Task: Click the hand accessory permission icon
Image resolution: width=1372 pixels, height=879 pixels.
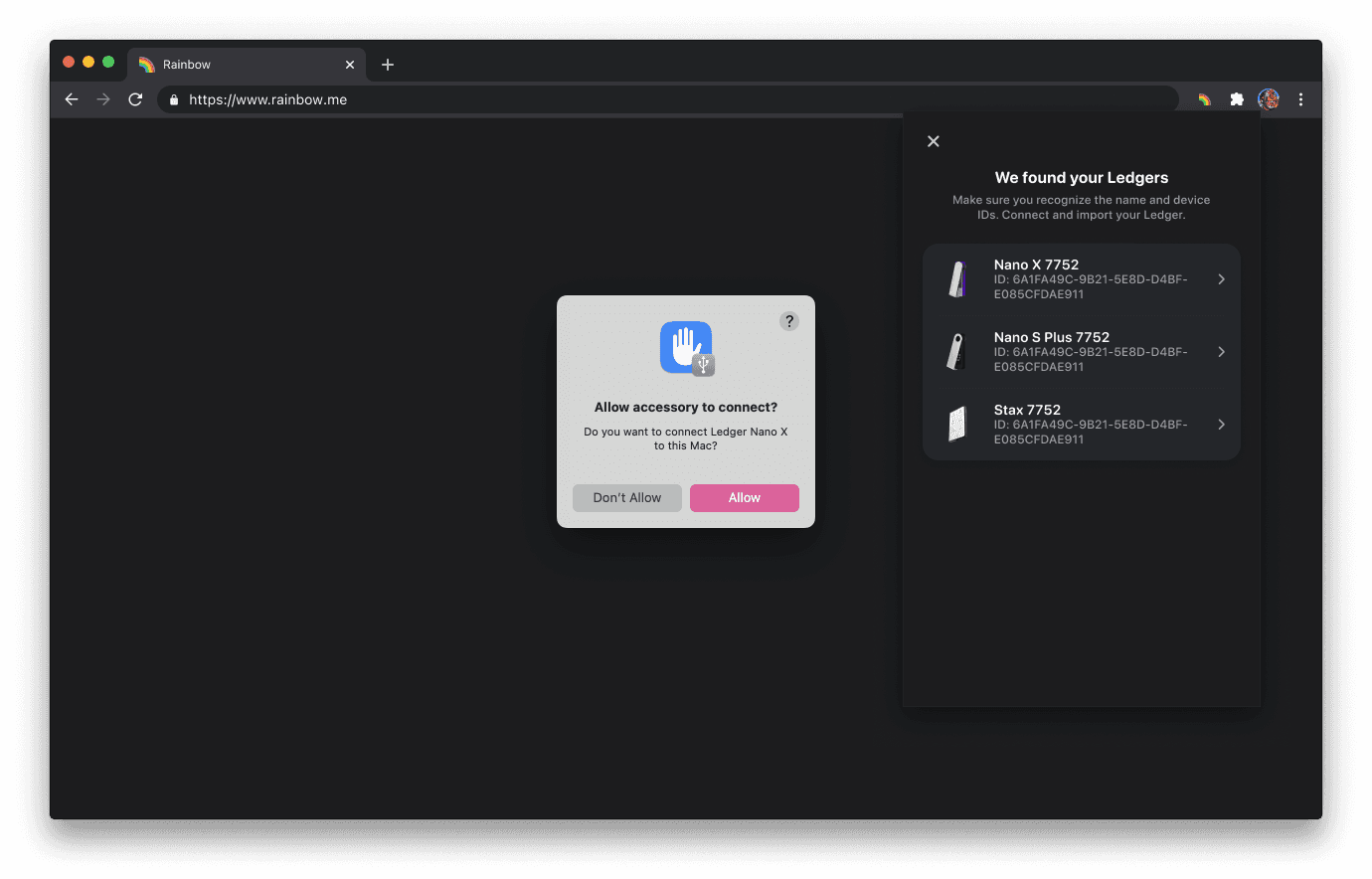Action: click(687, 348)
